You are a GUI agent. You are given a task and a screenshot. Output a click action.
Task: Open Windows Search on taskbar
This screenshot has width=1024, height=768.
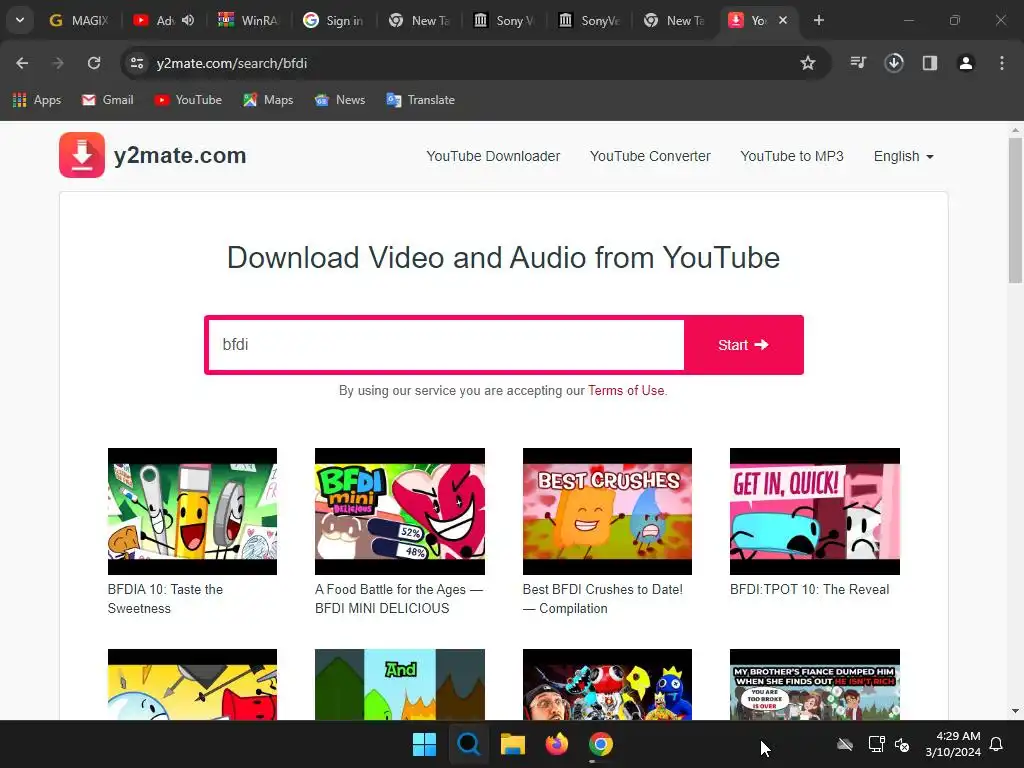pos(468,744)
